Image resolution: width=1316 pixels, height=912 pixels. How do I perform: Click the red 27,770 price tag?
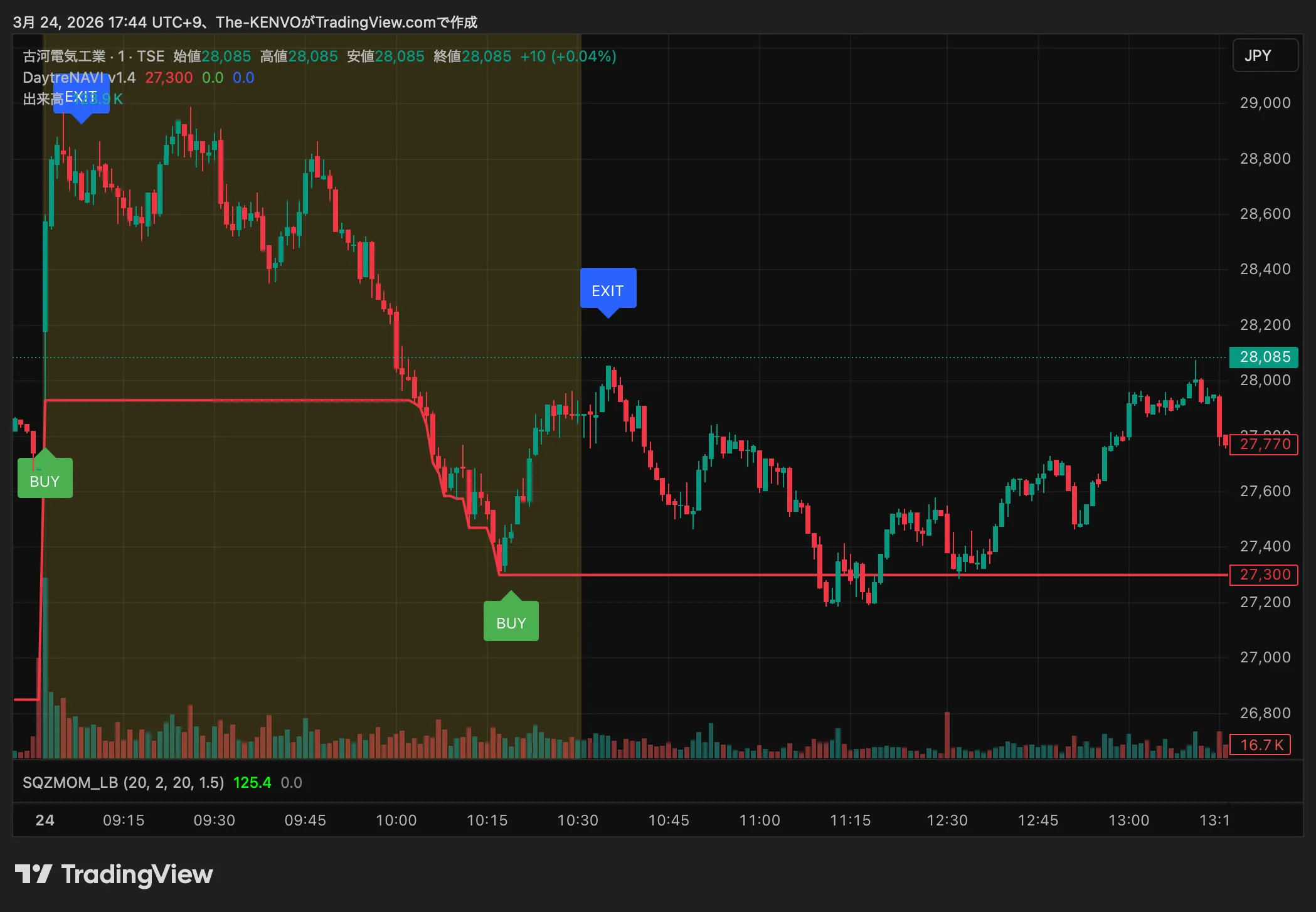click(1264, 444)
